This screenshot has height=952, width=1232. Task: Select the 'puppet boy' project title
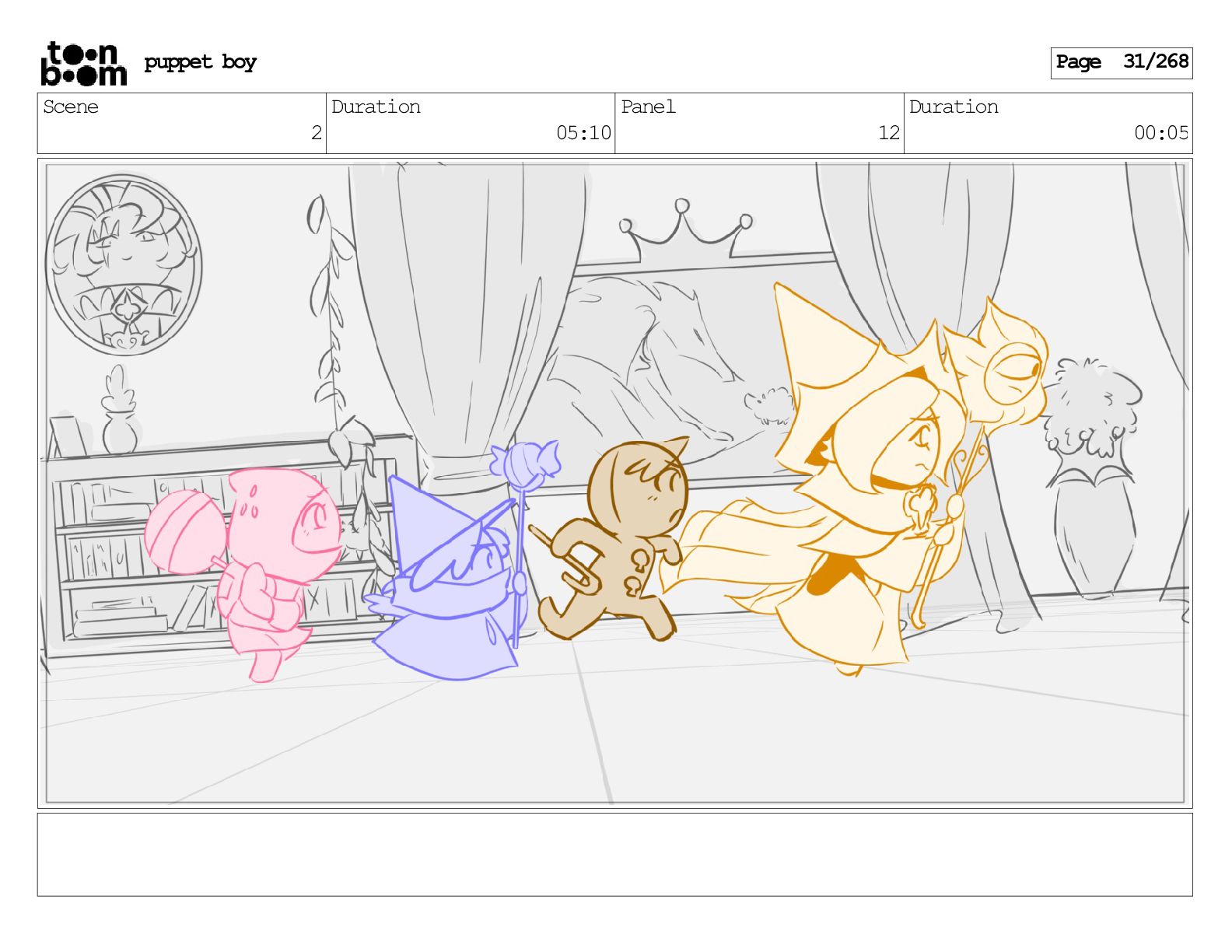click(200, 62)
